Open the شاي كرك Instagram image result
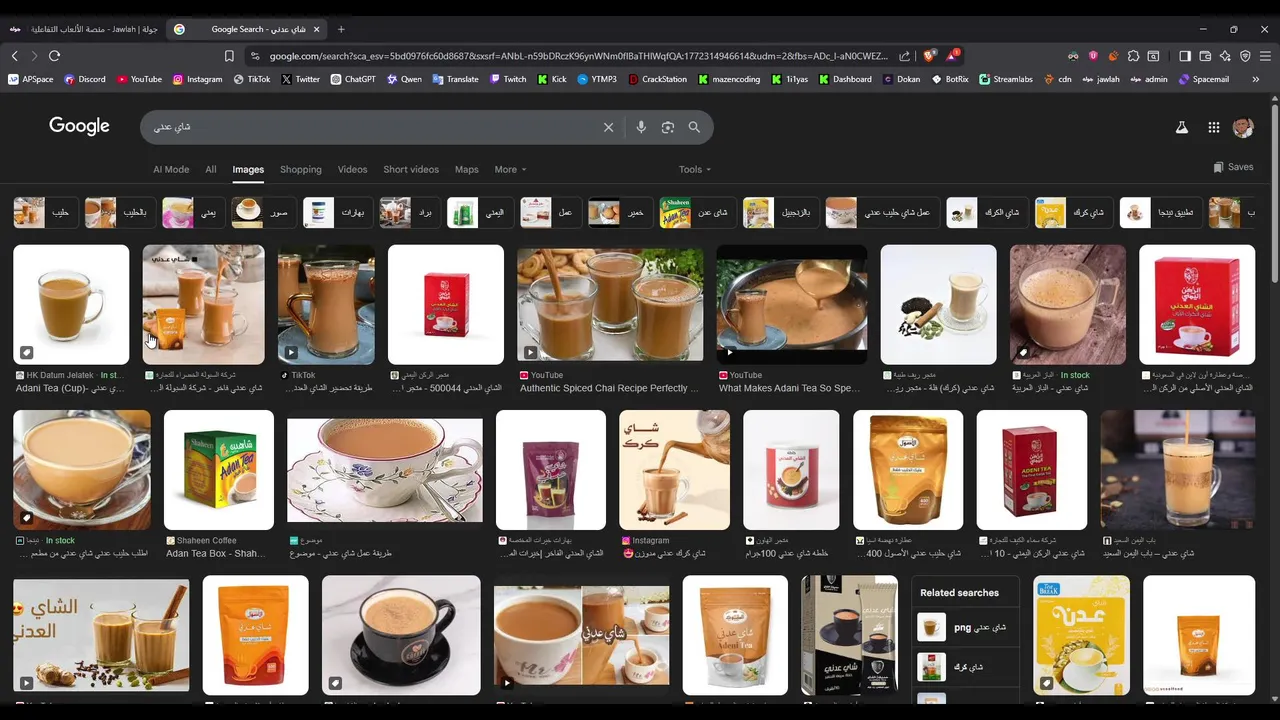 (674, 469)
